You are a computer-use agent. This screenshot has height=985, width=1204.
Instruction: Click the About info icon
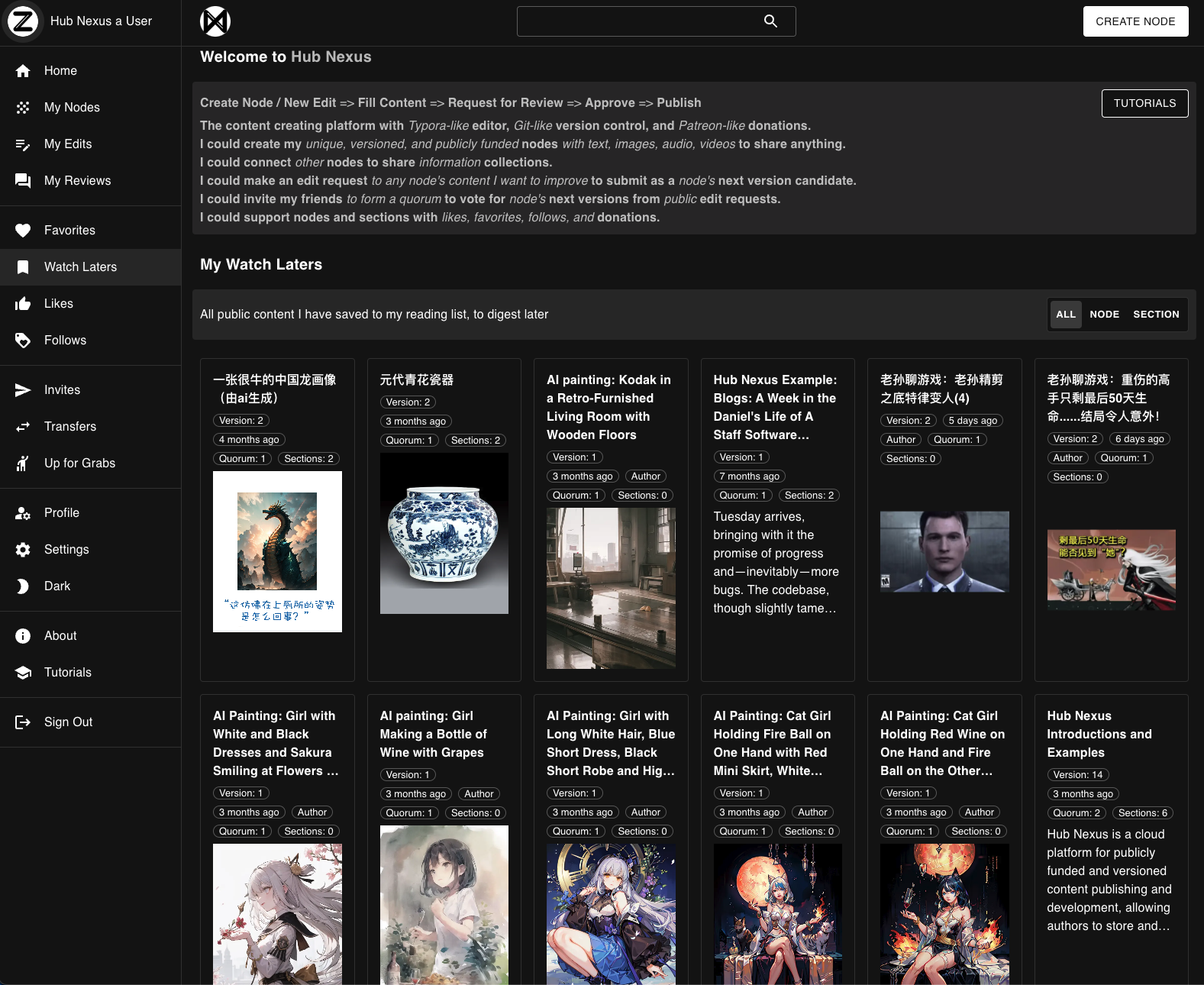pyautogui.click(x=23, y=636)
